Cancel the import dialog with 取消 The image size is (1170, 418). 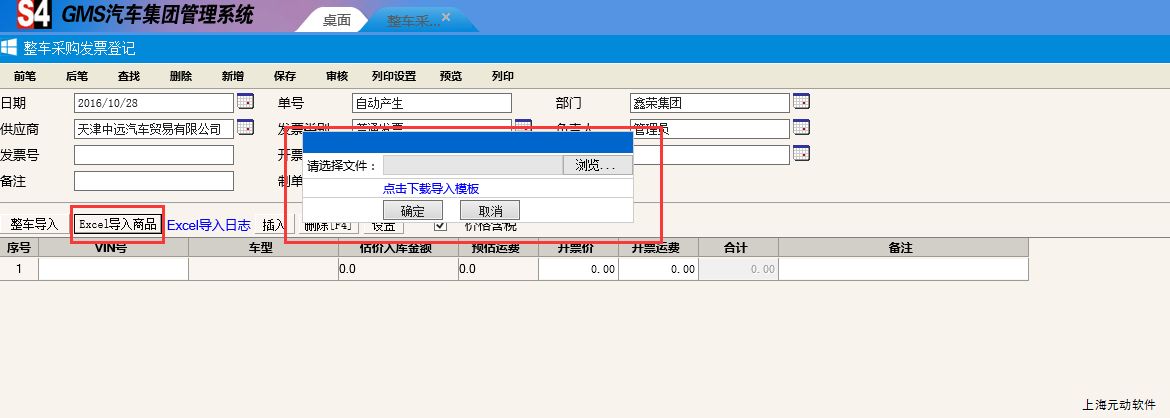point(490,211)
